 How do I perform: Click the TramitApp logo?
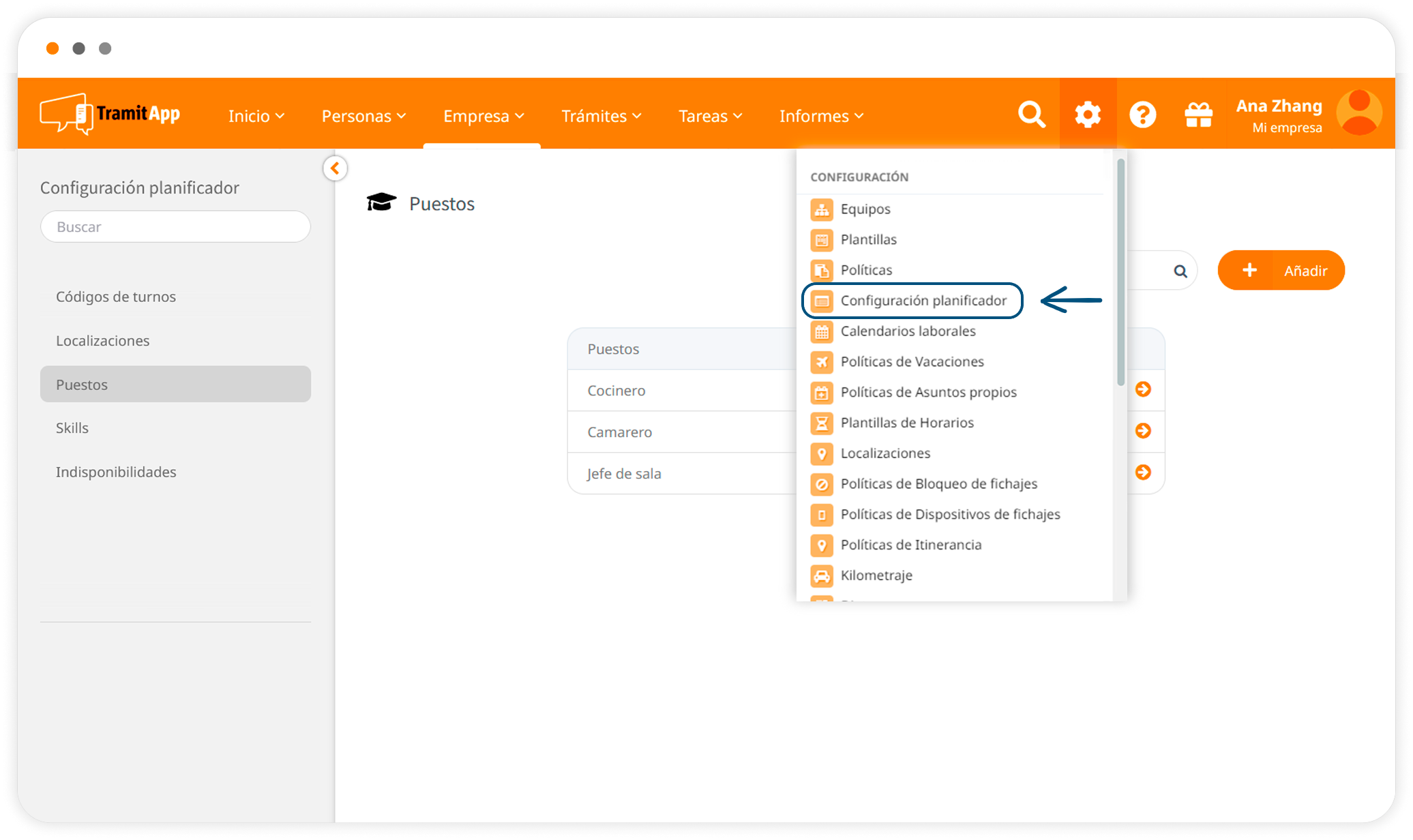pos(109,112)
